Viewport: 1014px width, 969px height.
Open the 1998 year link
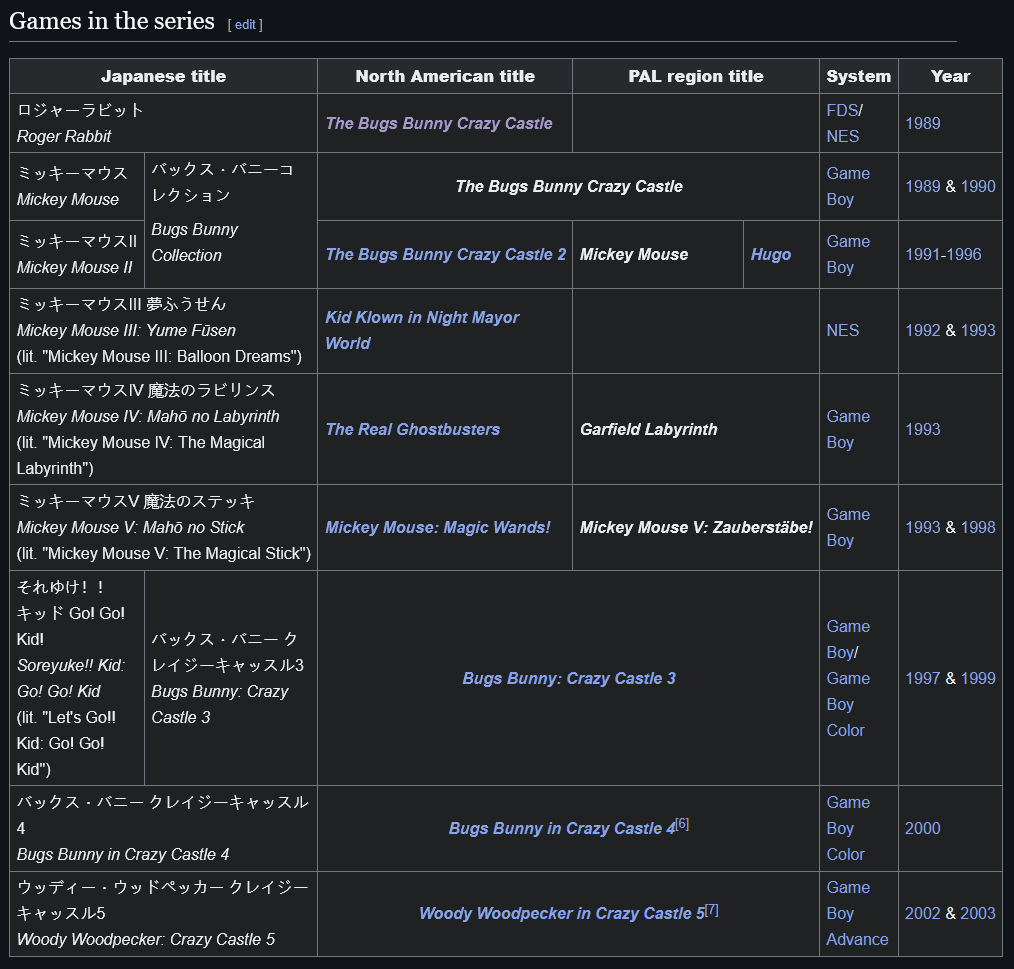tap(978, 527)
